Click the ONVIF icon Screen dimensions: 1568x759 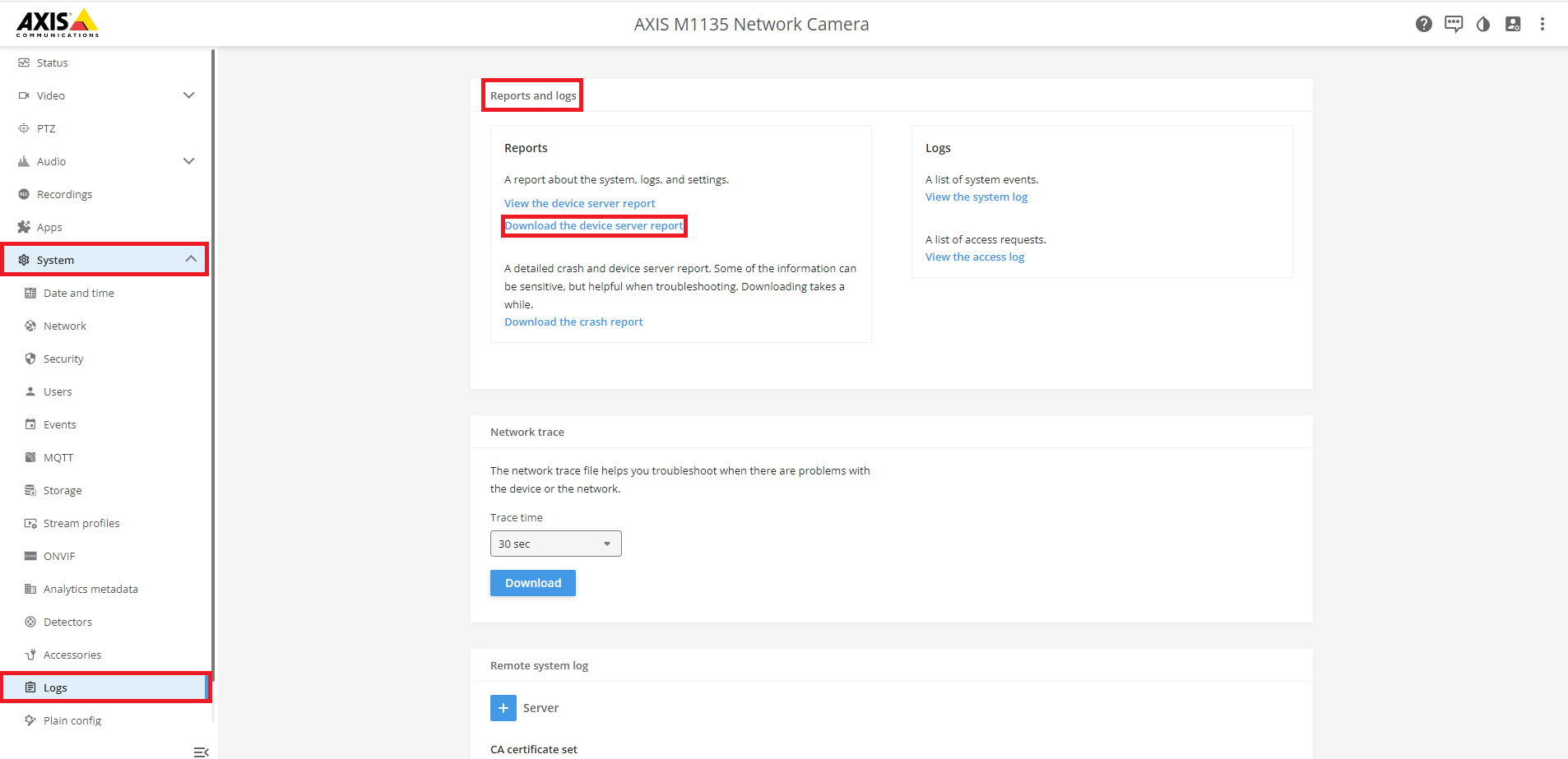pyautogui.click(x=30, y=556)
